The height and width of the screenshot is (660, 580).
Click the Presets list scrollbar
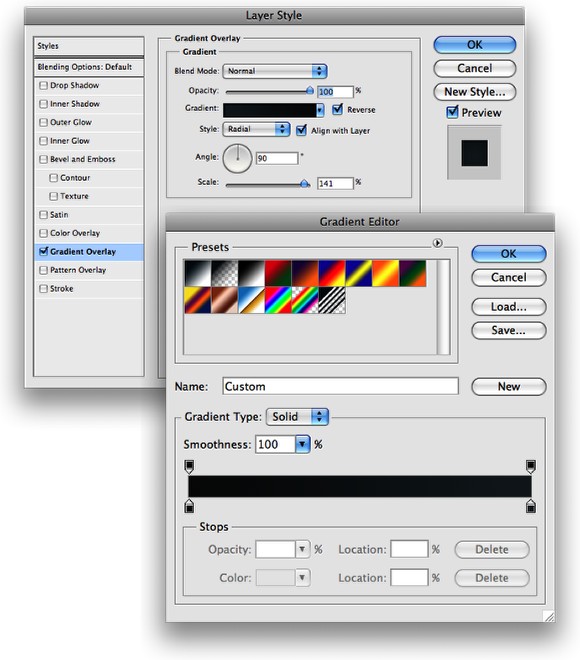tap(444, 307)
